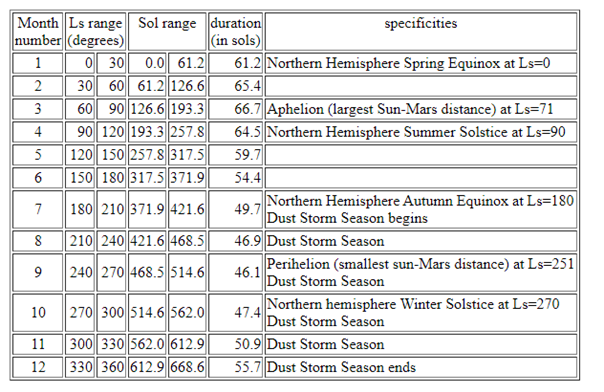Select Northern Hemisphere Summer Solstice cell
This screenshot has height=392, width=604.
[x=421, y=132]
